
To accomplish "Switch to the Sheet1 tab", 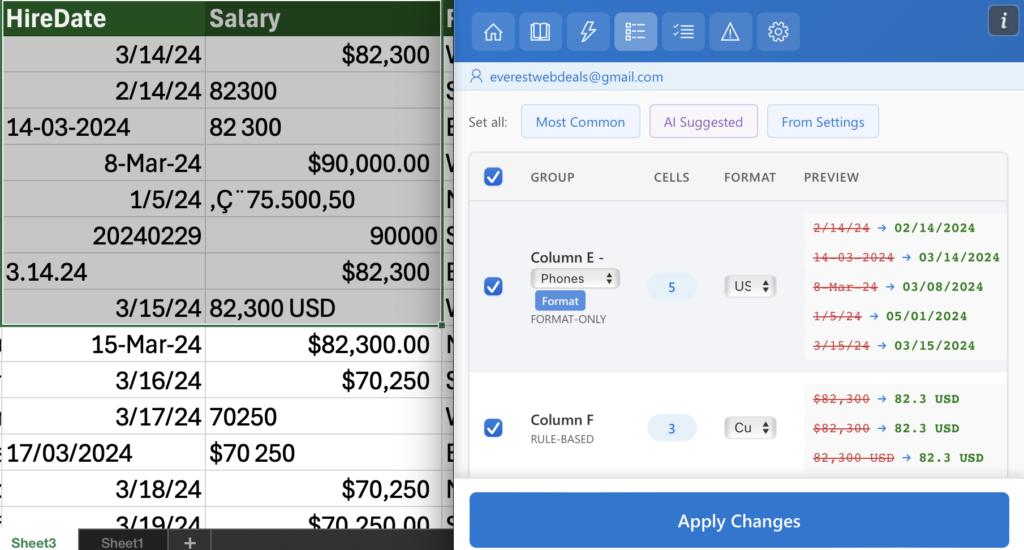I will 122,542.
